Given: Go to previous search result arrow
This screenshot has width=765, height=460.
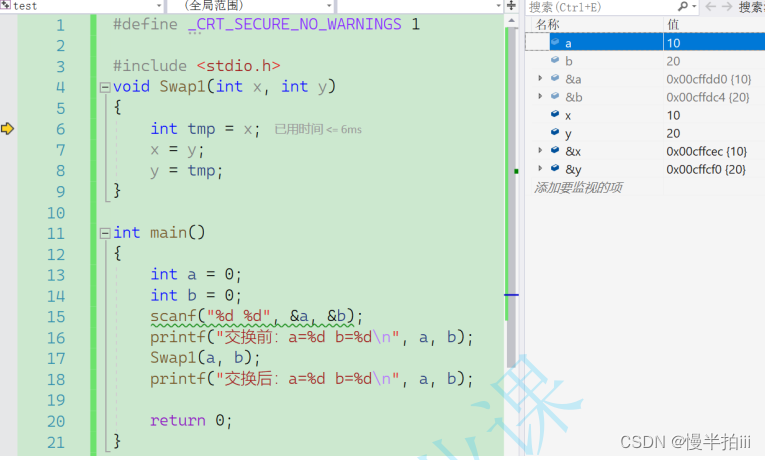Looking at the screenshot, I should [x=711, y=6].
